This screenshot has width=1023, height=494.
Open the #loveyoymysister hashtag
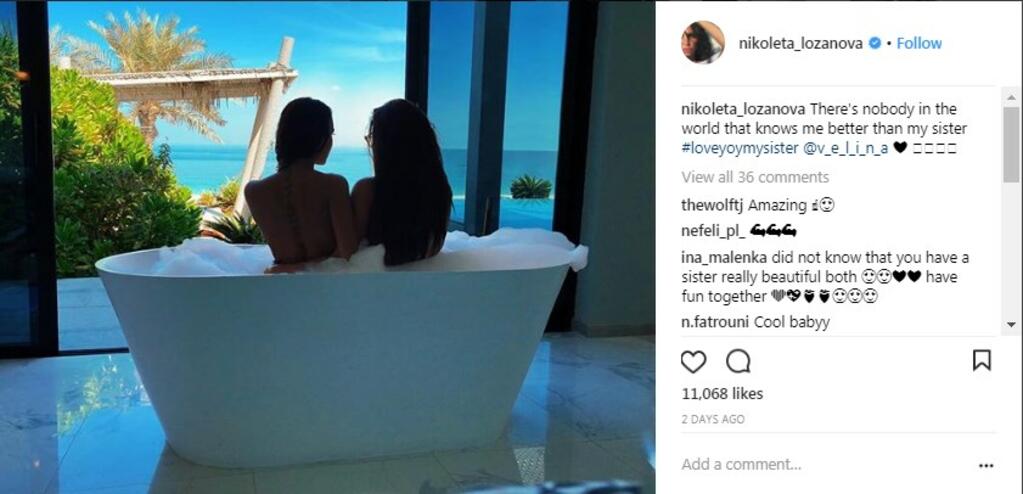pos(739,148)
